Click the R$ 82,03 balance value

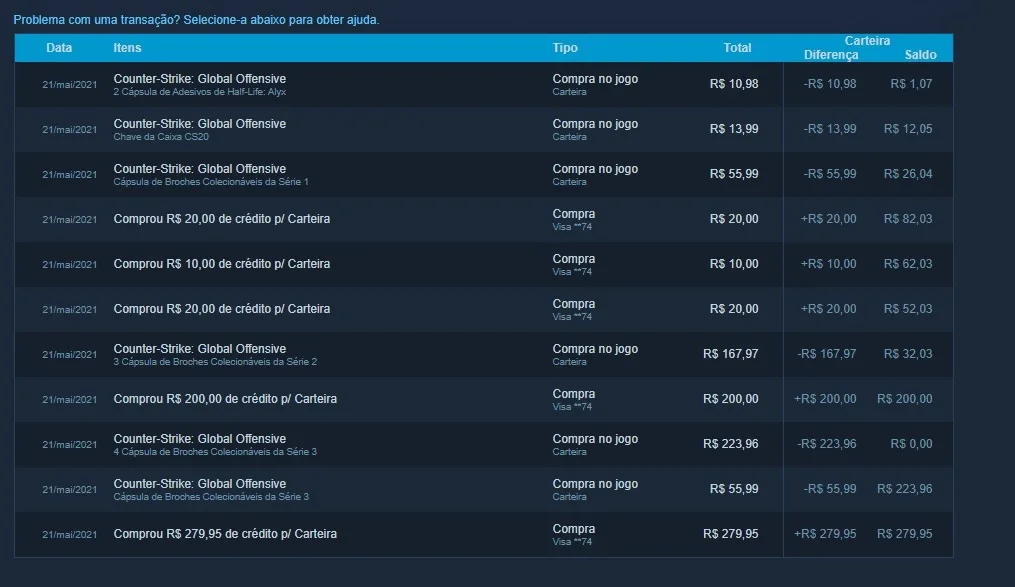908,219
